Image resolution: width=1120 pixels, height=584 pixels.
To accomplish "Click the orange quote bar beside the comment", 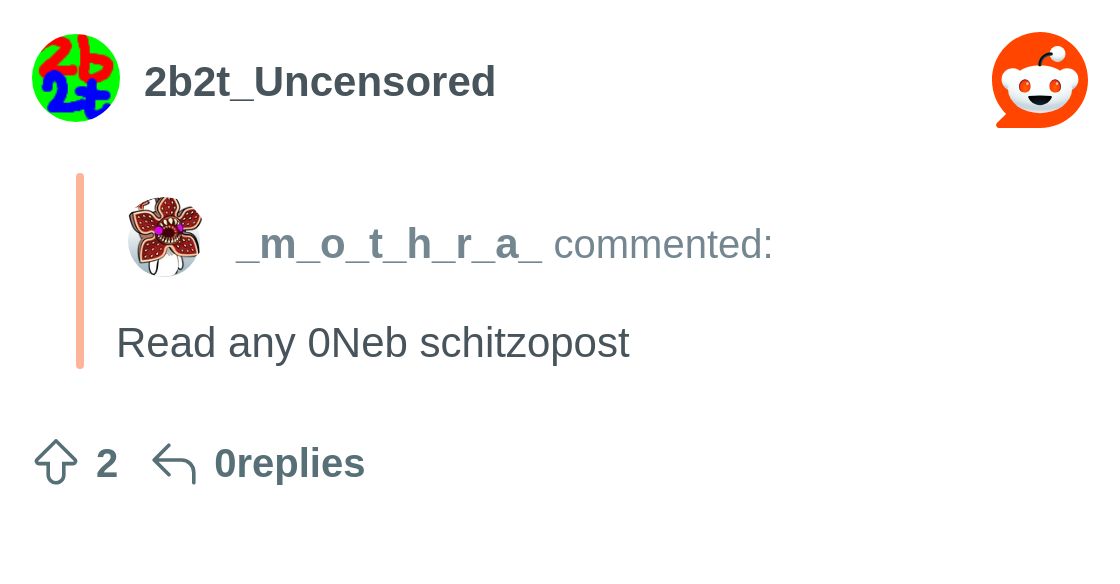I will (x=80, y=270).
